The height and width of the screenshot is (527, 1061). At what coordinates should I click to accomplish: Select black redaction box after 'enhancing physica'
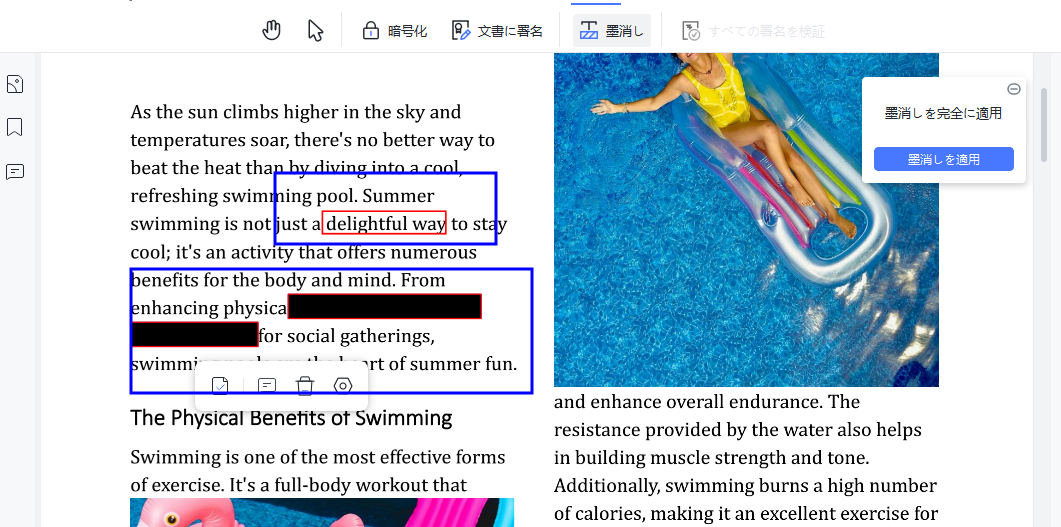tap(385, 306)
